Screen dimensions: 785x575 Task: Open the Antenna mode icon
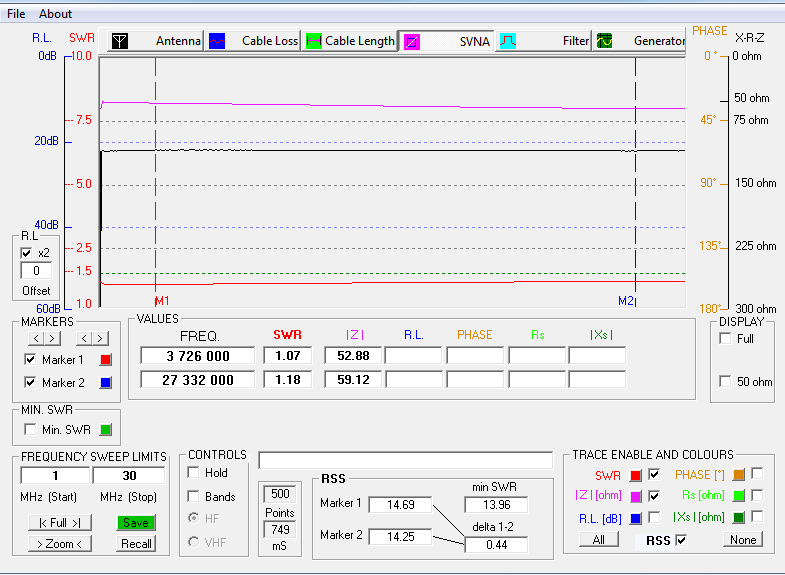[x=120, y=41]
